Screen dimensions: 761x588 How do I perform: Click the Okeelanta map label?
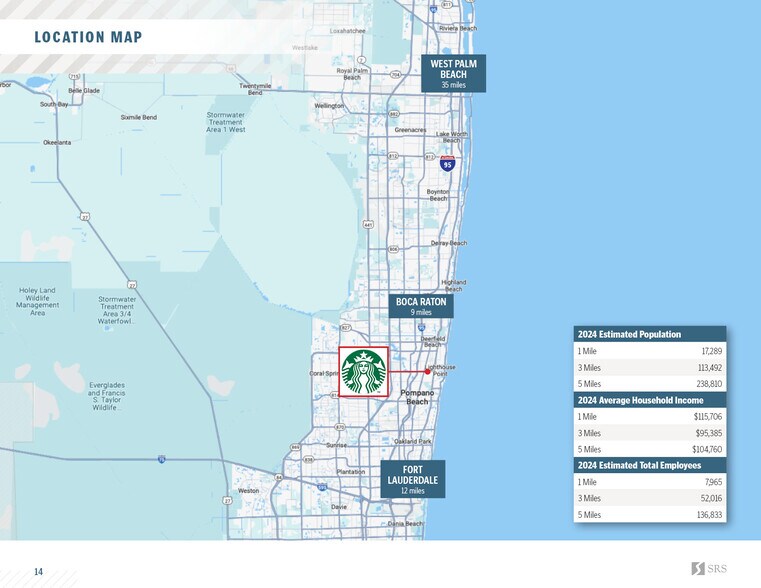[57, 143]
